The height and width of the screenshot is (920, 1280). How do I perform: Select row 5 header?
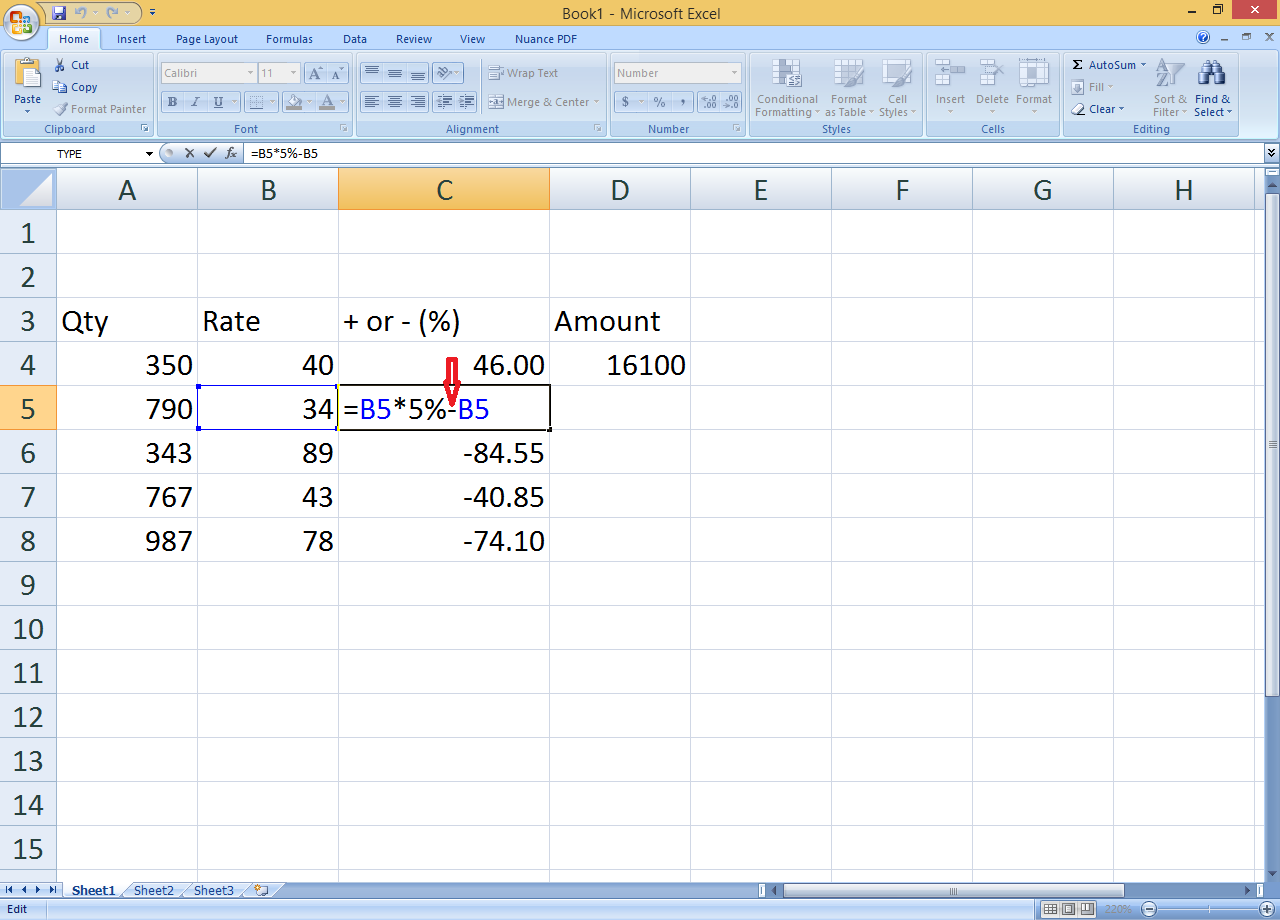[28, 408]
